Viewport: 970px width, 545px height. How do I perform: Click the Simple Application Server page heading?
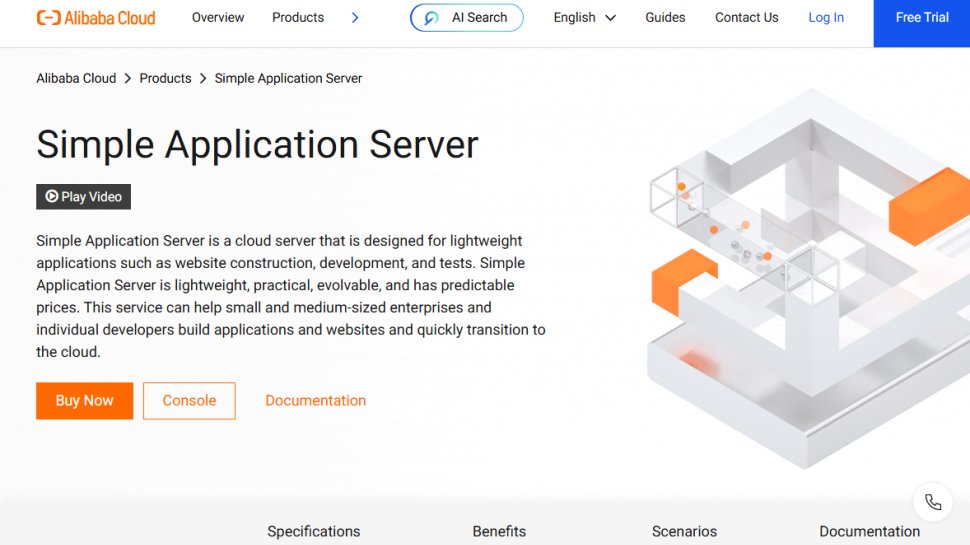pyautogui.click(x=257, y=145)
